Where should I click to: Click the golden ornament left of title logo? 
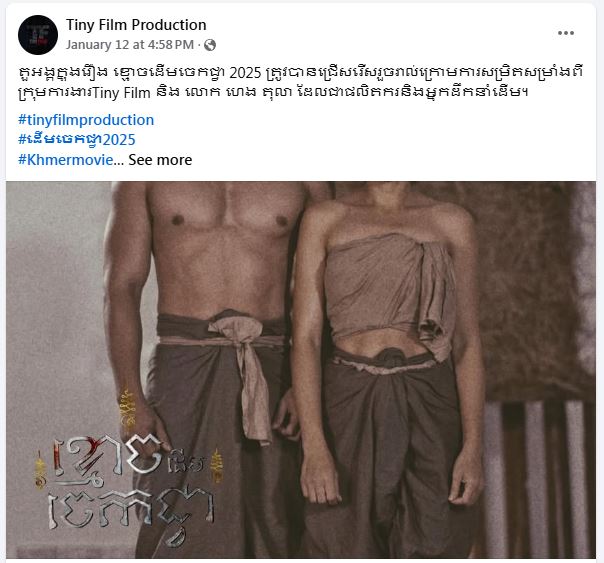point(39,471)
